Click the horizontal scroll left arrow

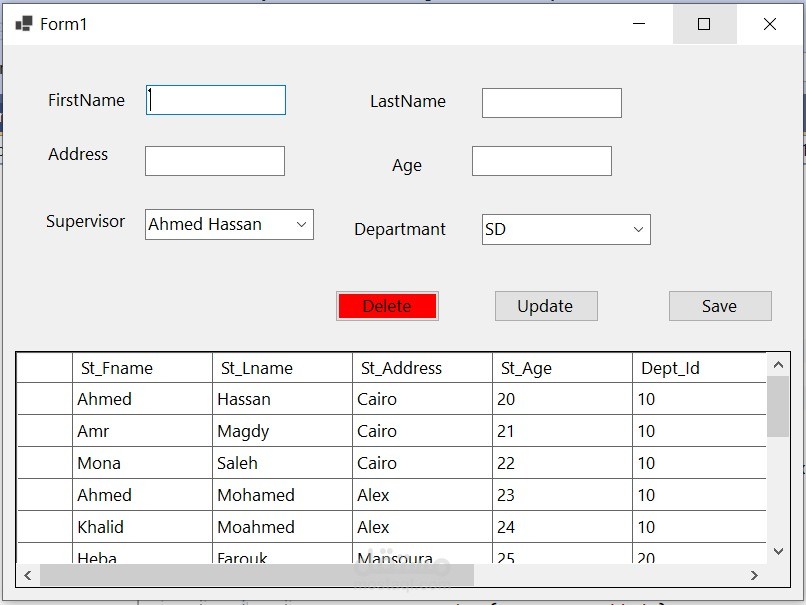point(28,575)
